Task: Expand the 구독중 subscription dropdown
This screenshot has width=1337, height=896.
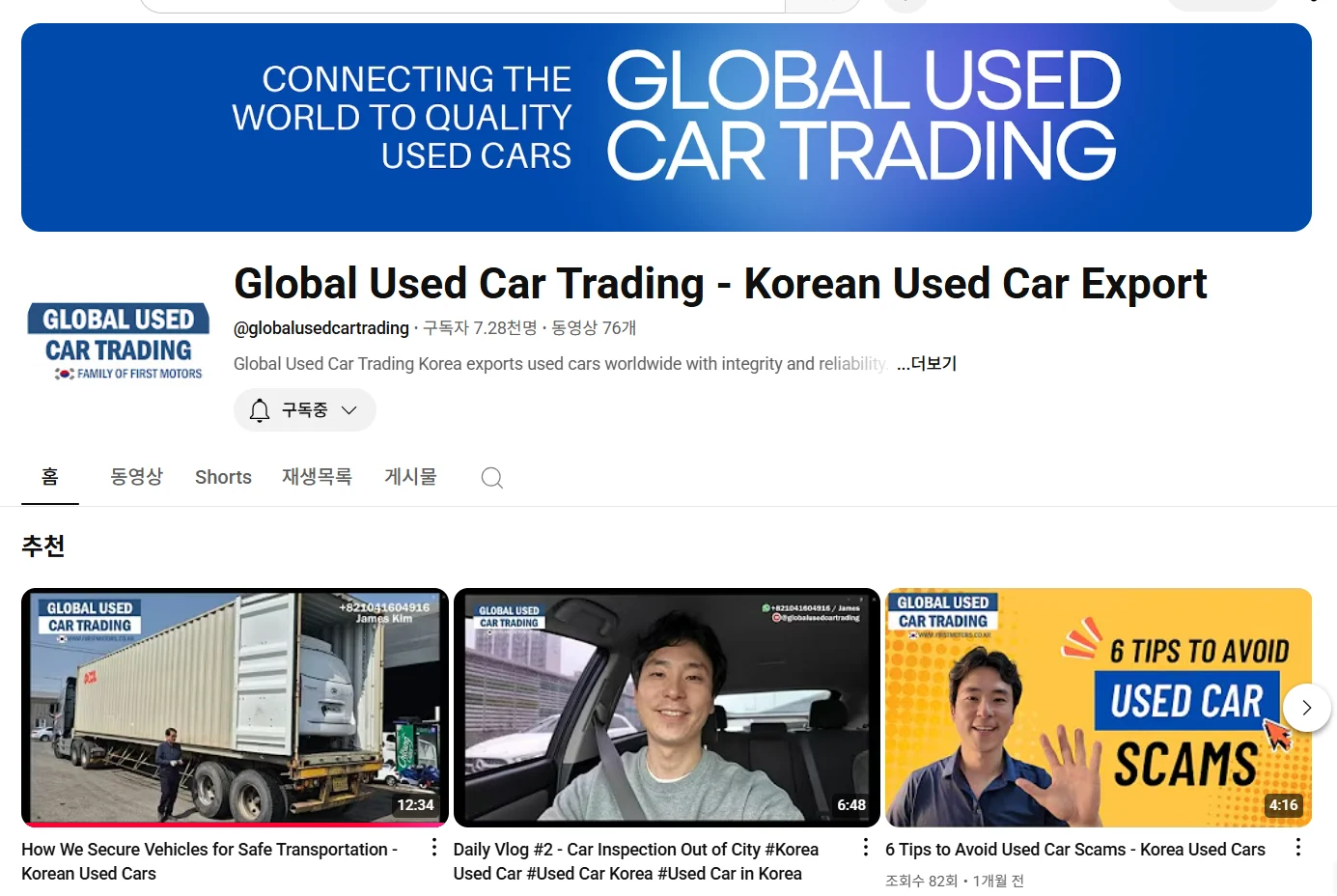Action: pos(348,410)
